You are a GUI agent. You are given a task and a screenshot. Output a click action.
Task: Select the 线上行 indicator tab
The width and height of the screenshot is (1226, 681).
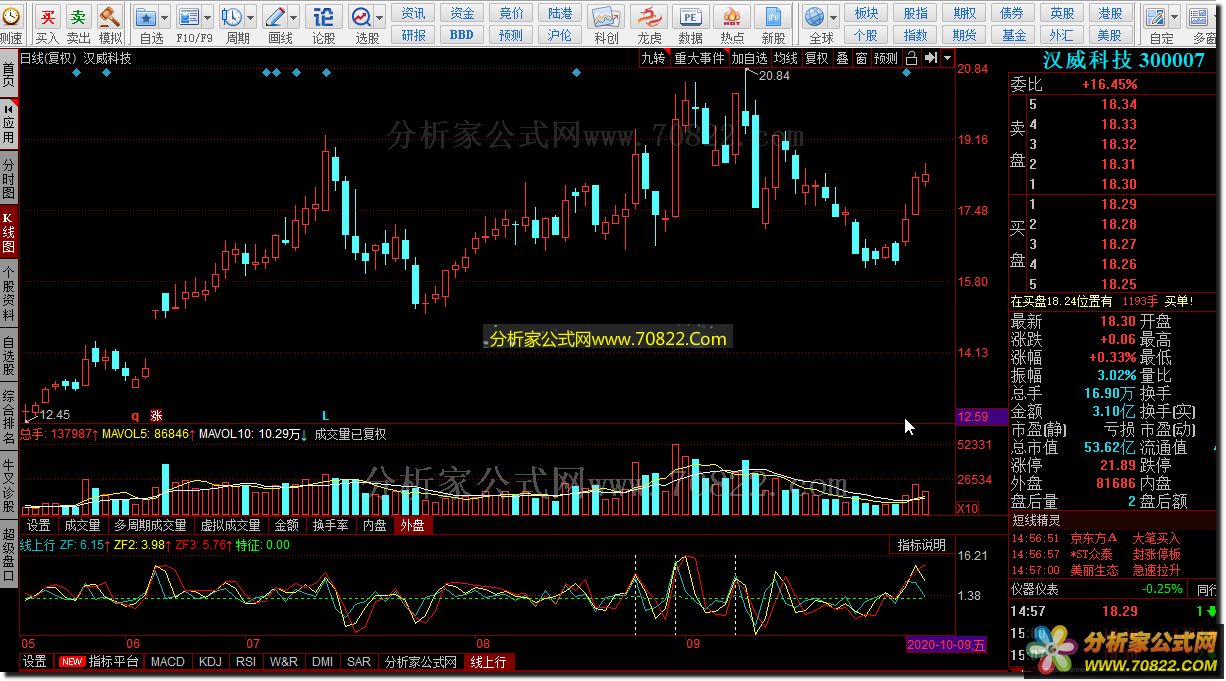point(488,662)
